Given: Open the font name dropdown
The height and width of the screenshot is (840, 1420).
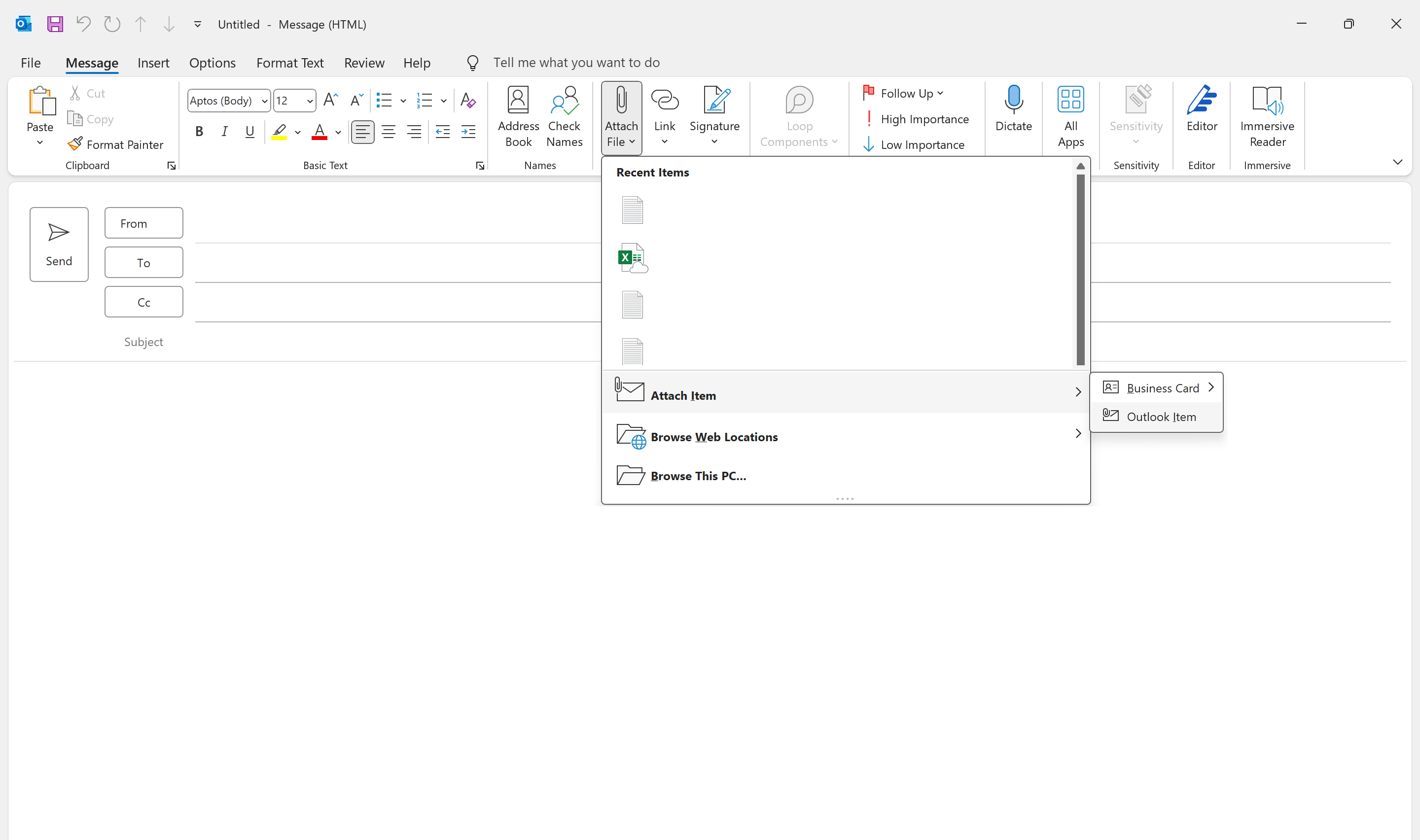Looking at the screenshot, I should 264,101.
